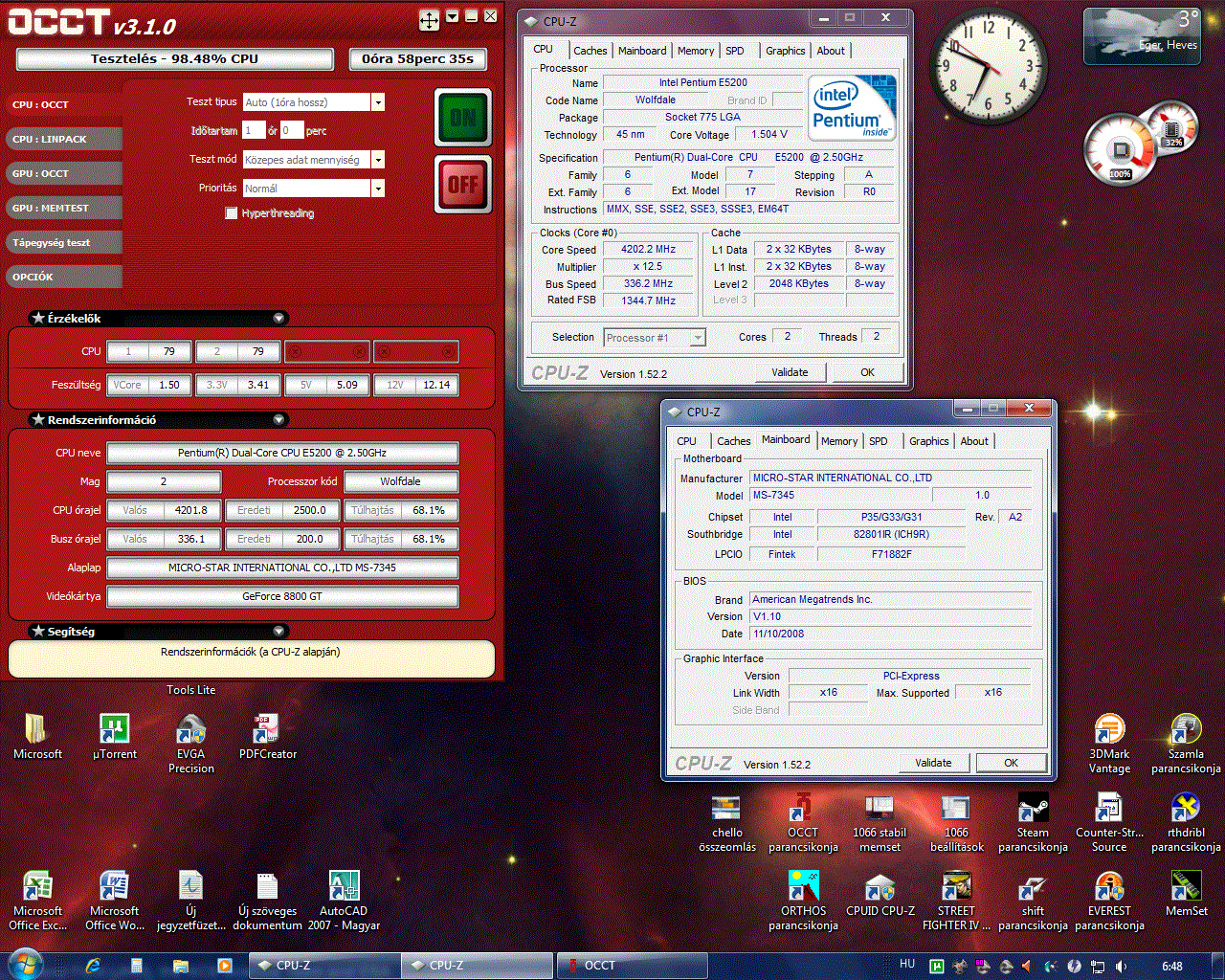Open the Microsoft Office Excel desktop icon
Image resolution: width=1225 pixels, height=980 pixels.
tap(37, 900)
